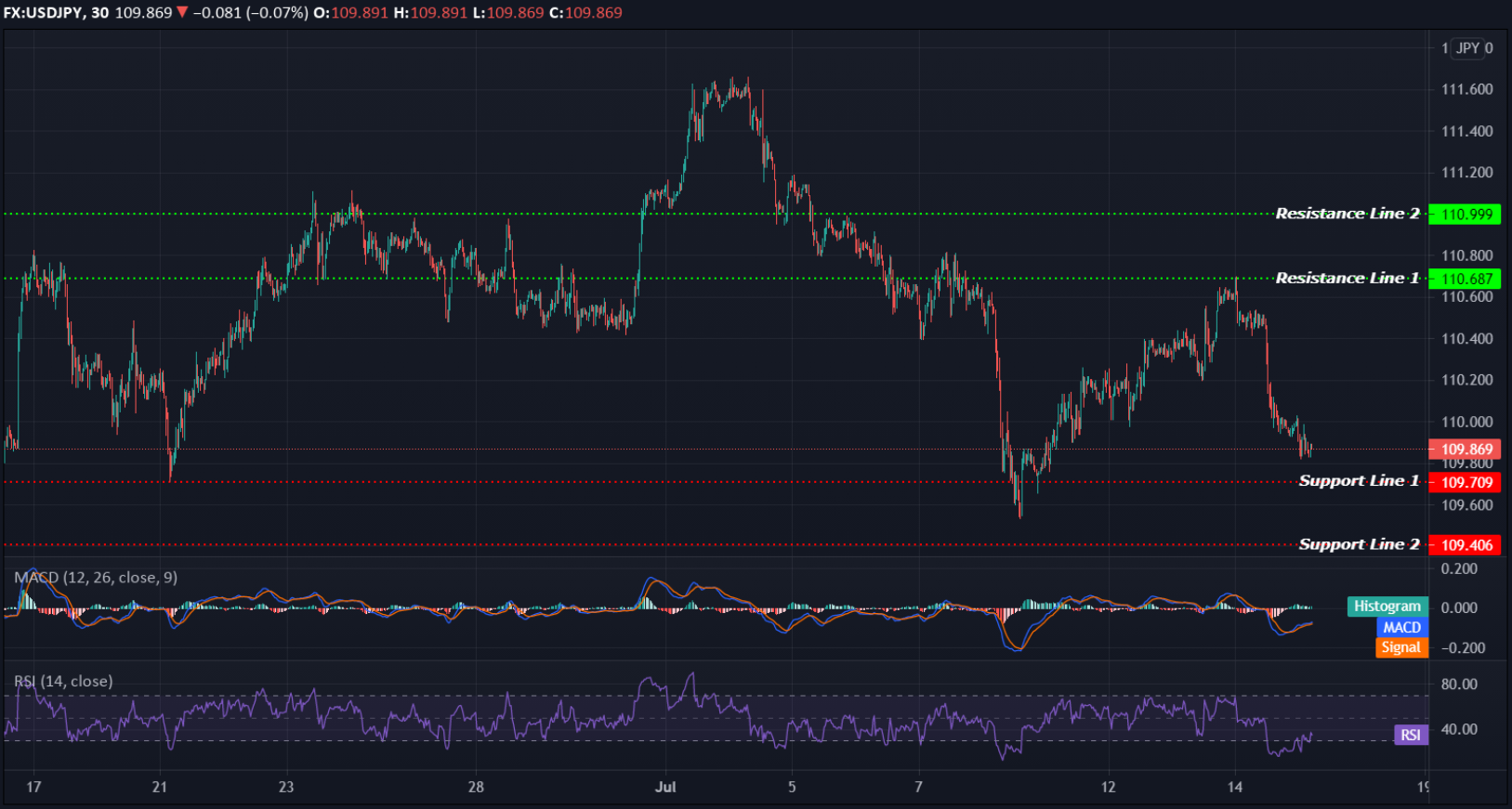Select the Support Line 2 label
Image resolution: width=1512 pixels, height=809 pixels.
[x=1359, y=544]
